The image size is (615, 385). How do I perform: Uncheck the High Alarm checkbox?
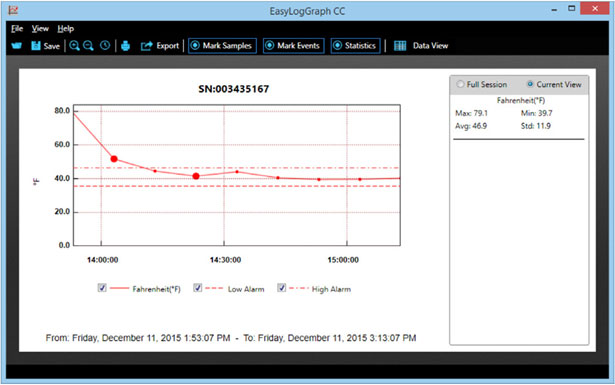click(282, 288)
